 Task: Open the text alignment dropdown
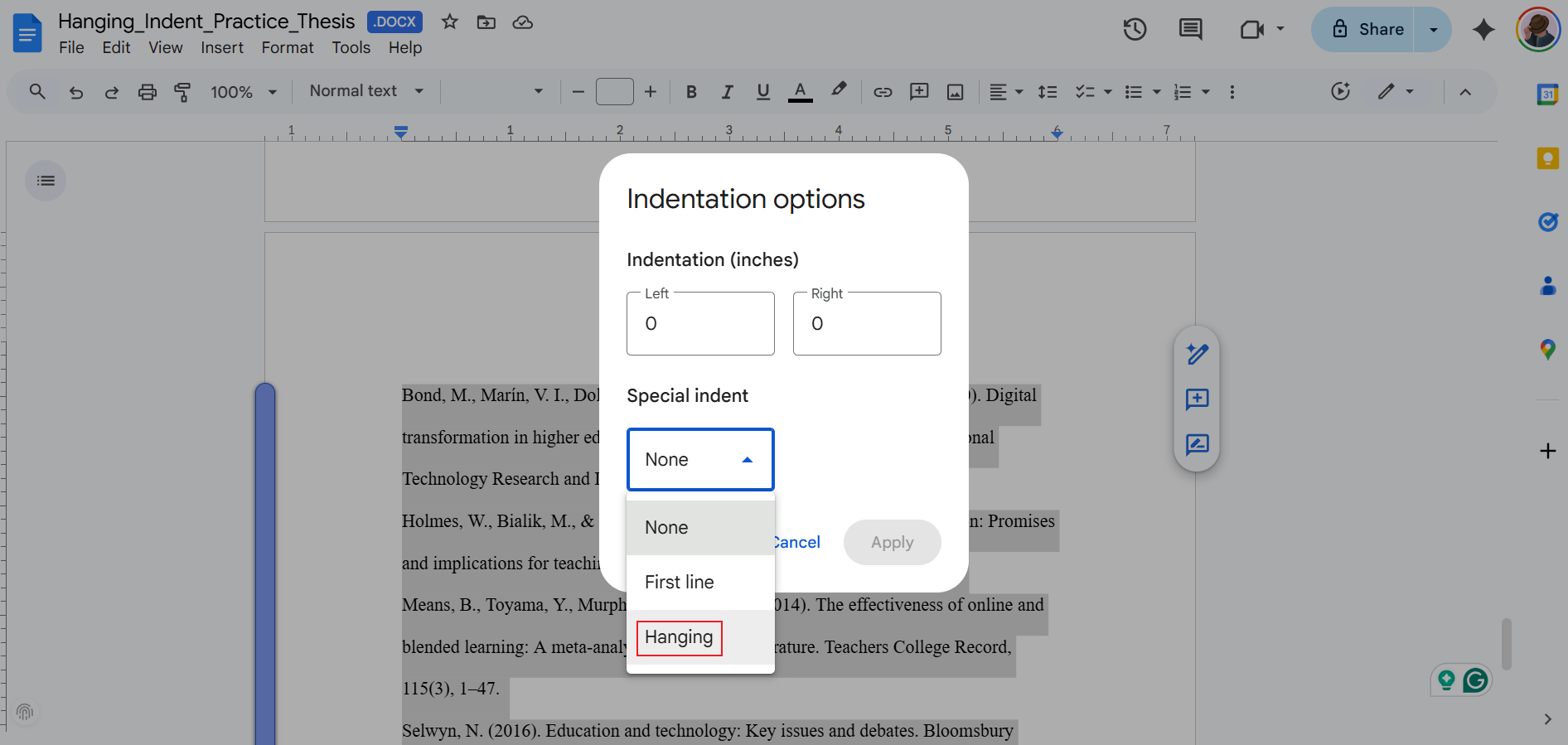click(x=1006, y=92)
